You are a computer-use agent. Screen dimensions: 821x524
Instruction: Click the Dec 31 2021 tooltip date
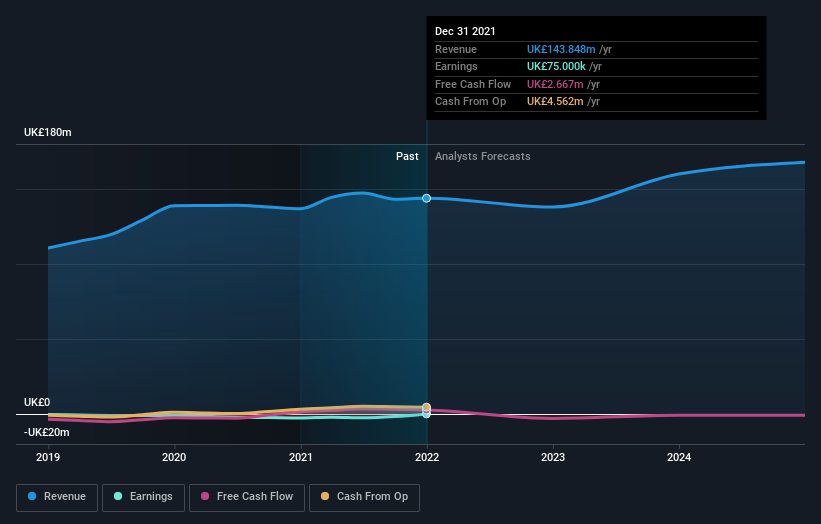coord(465,31)
